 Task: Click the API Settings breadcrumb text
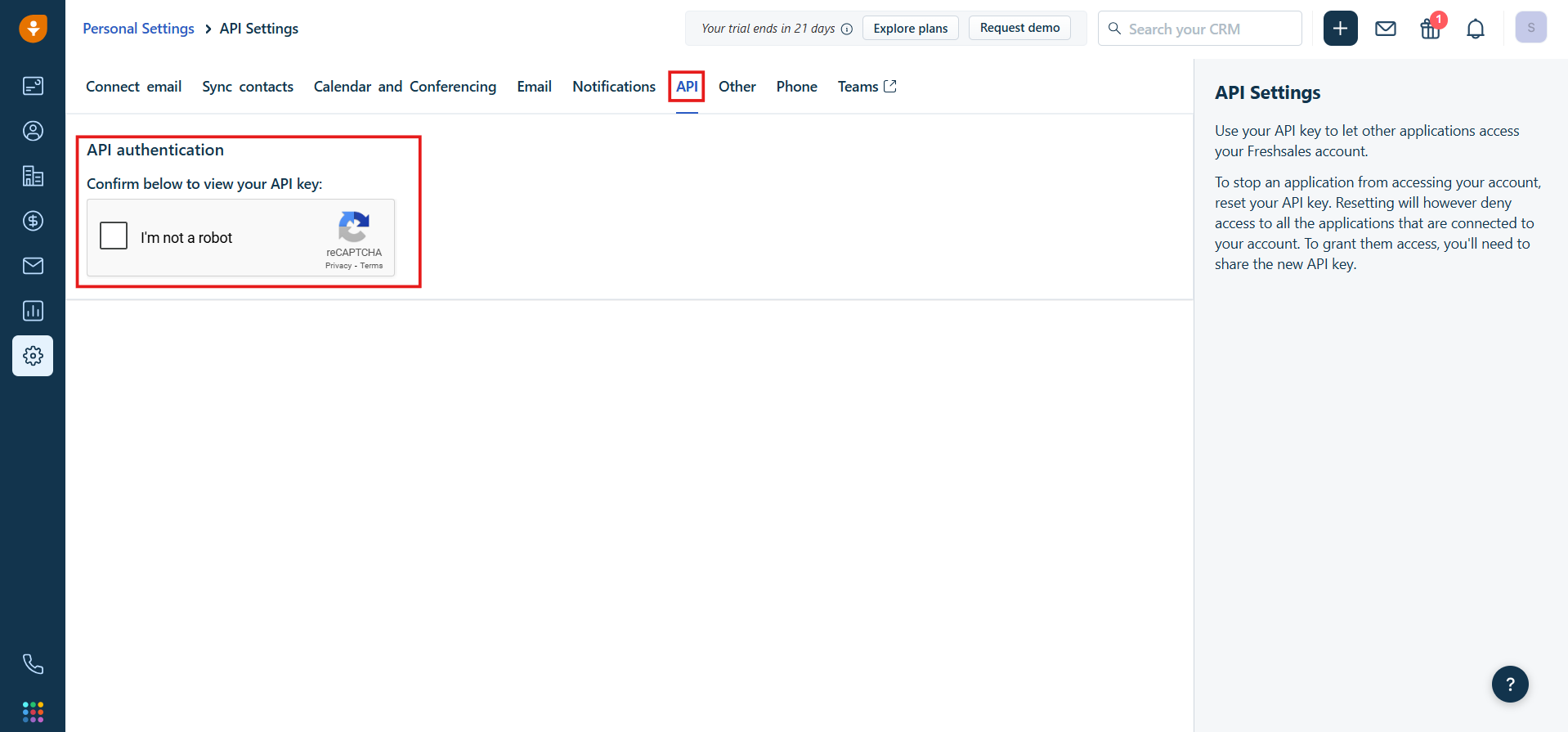(x=259, y=29)
